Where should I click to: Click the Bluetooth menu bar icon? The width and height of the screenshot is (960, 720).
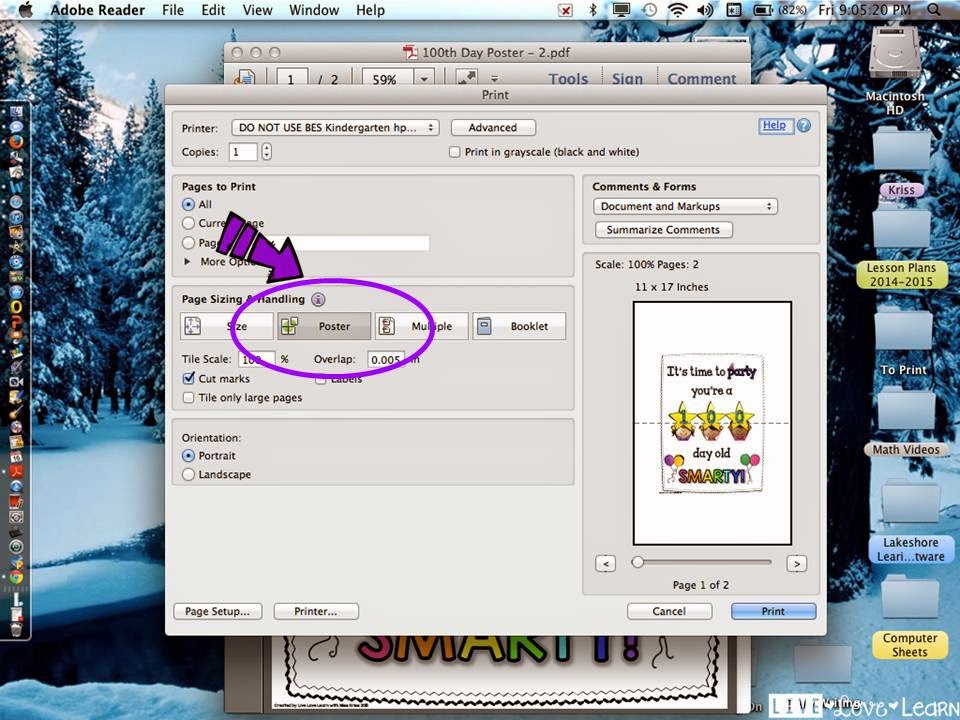pyautogui.click(x=593, y=10)
